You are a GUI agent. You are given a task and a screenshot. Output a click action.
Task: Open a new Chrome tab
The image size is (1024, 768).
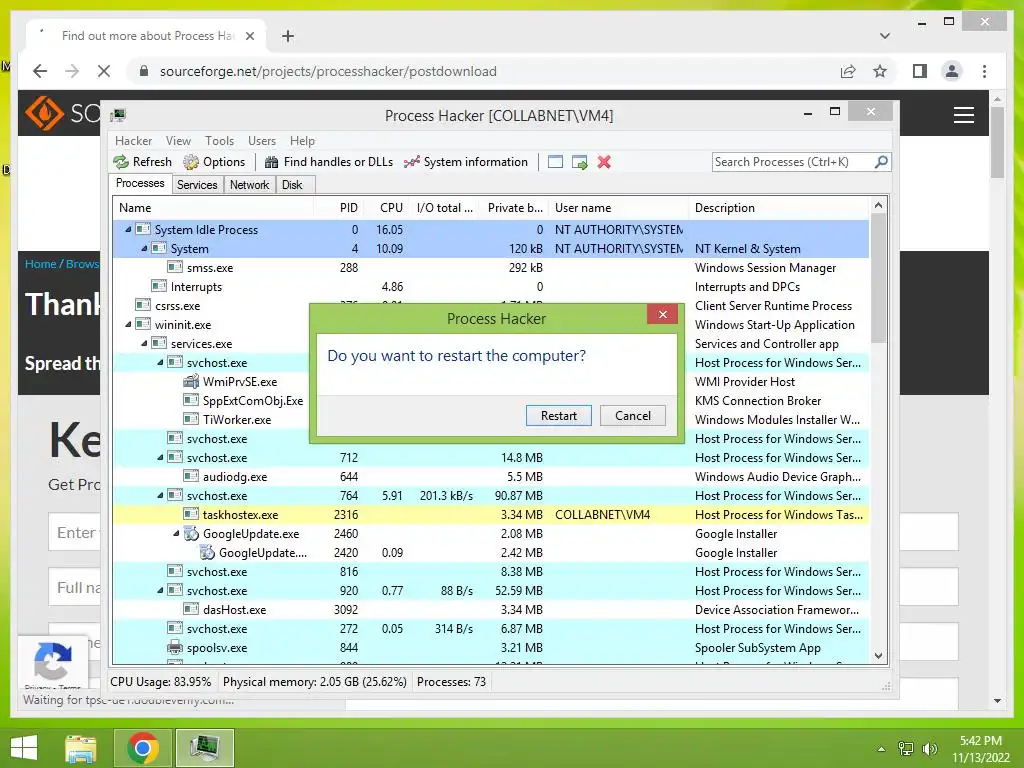[x=287, y=36]
